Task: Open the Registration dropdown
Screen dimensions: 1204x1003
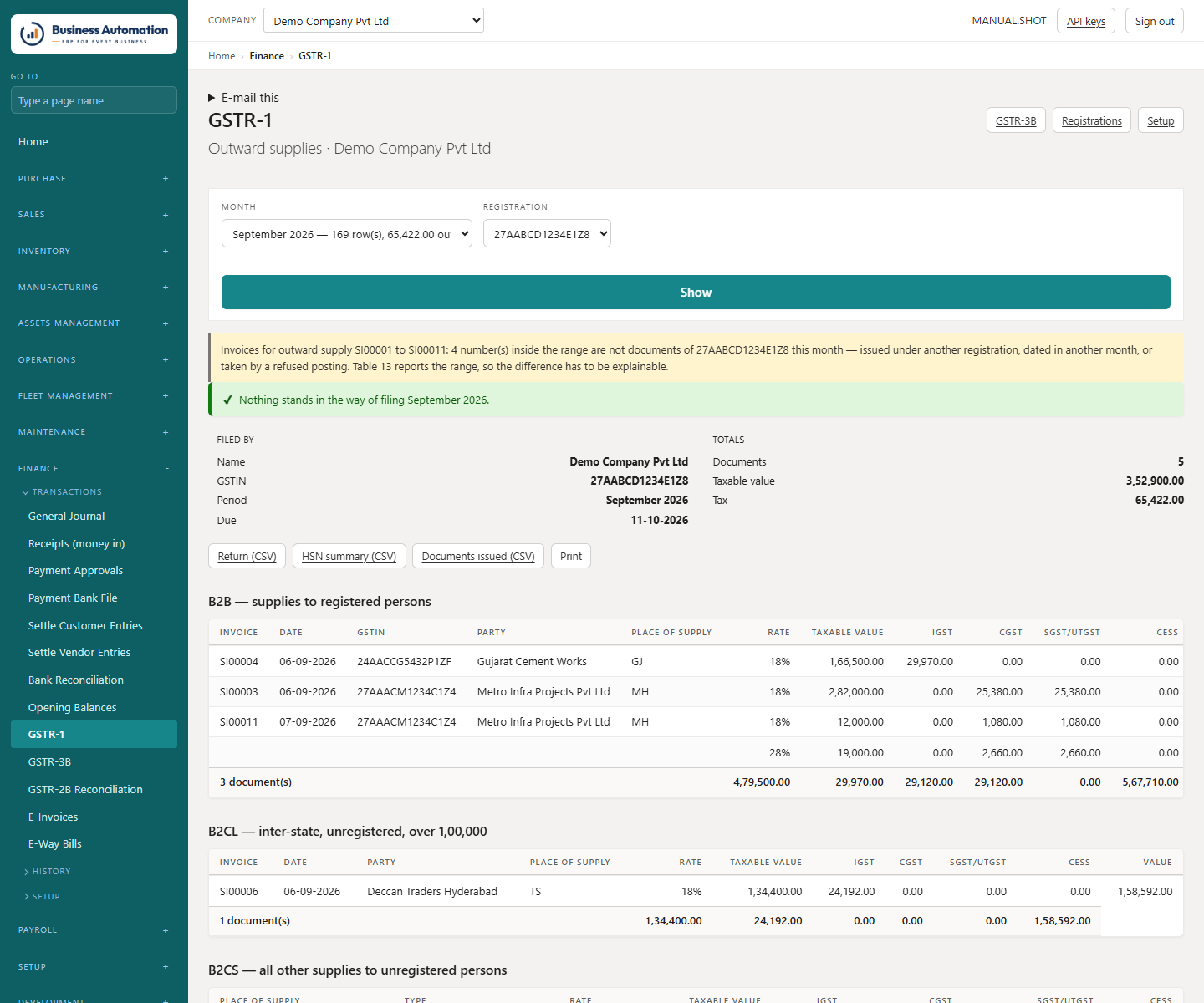Action: pos(547,234)
